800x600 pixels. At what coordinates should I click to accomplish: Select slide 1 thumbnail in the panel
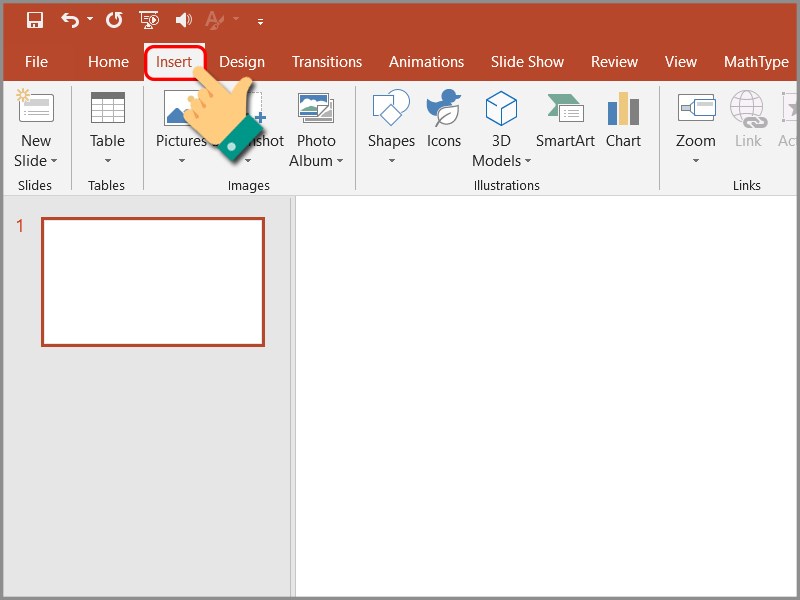tap(154, 281)
